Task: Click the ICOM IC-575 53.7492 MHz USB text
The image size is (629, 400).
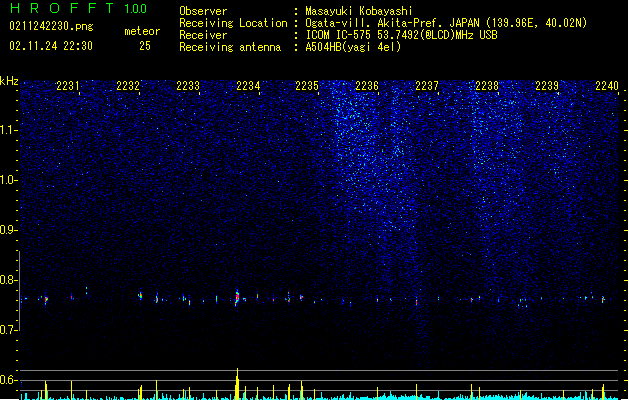Action: click(402, 35)
